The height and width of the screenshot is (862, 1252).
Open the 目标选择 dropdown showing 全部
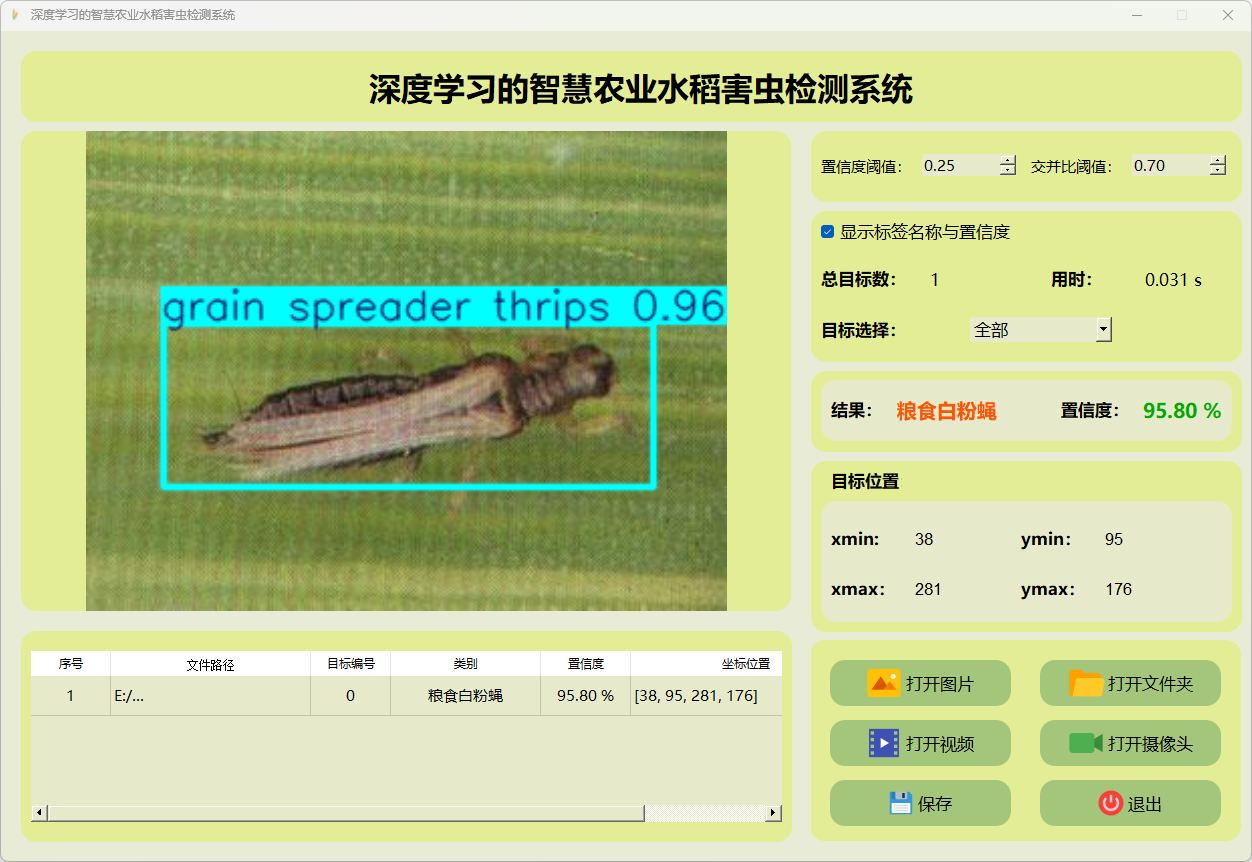(x=1041, y=329)
